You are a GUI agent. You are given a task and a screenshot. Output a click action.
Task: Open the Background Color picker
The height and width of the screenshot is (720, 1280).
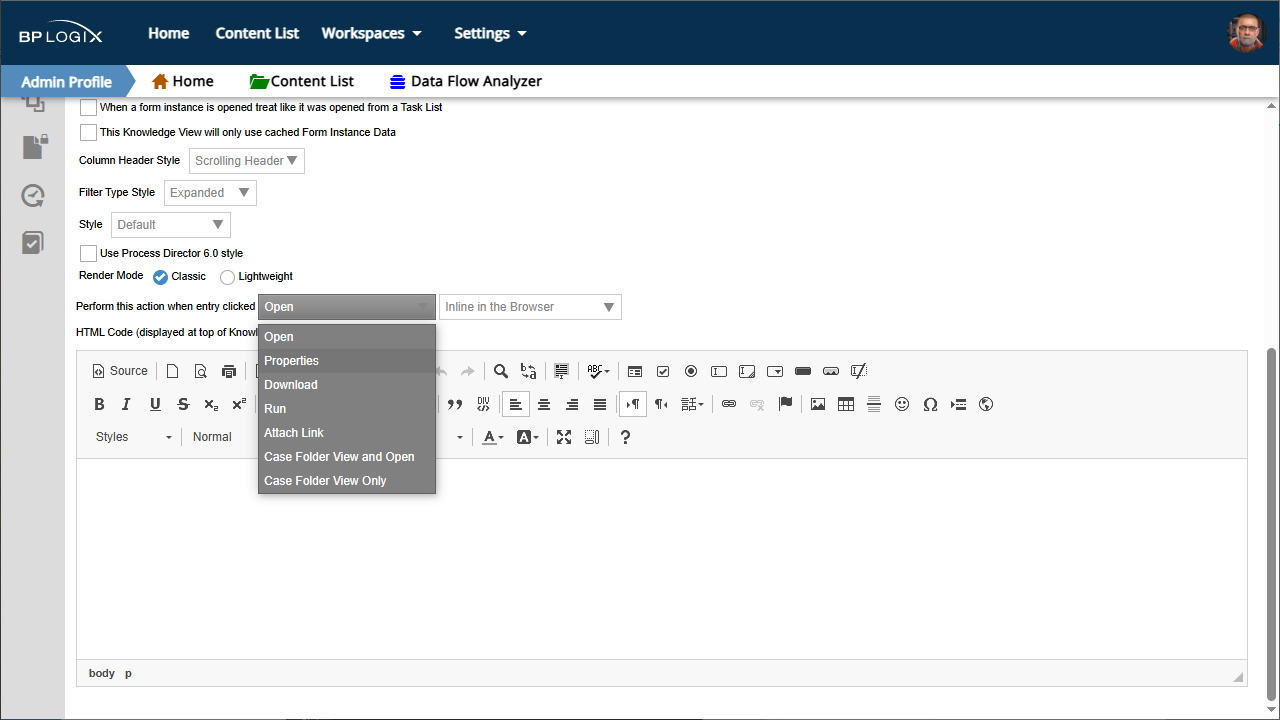527,437
